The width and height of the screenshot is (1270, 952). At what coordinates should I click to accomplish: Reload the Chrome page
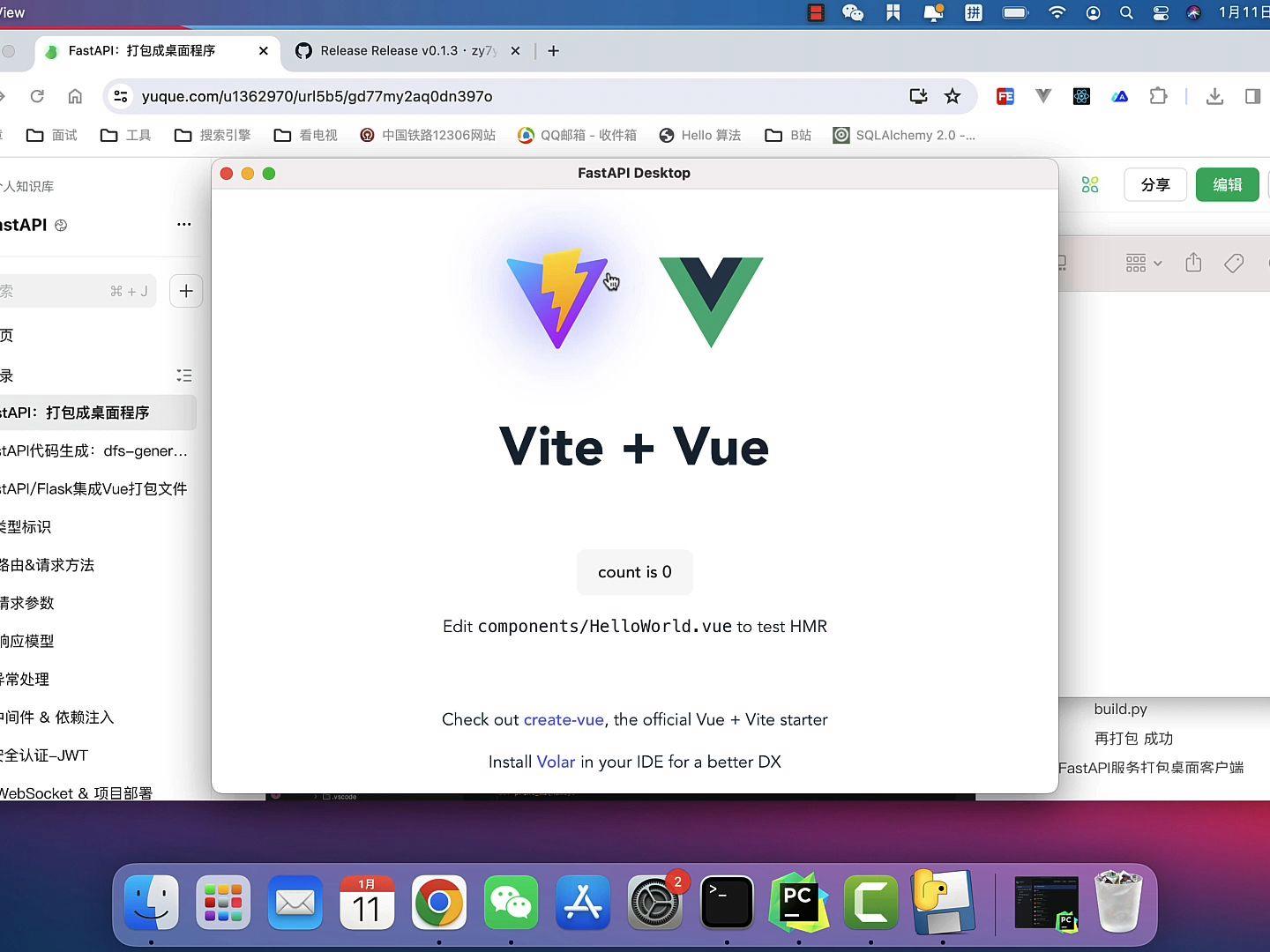(x=37, y=96)
